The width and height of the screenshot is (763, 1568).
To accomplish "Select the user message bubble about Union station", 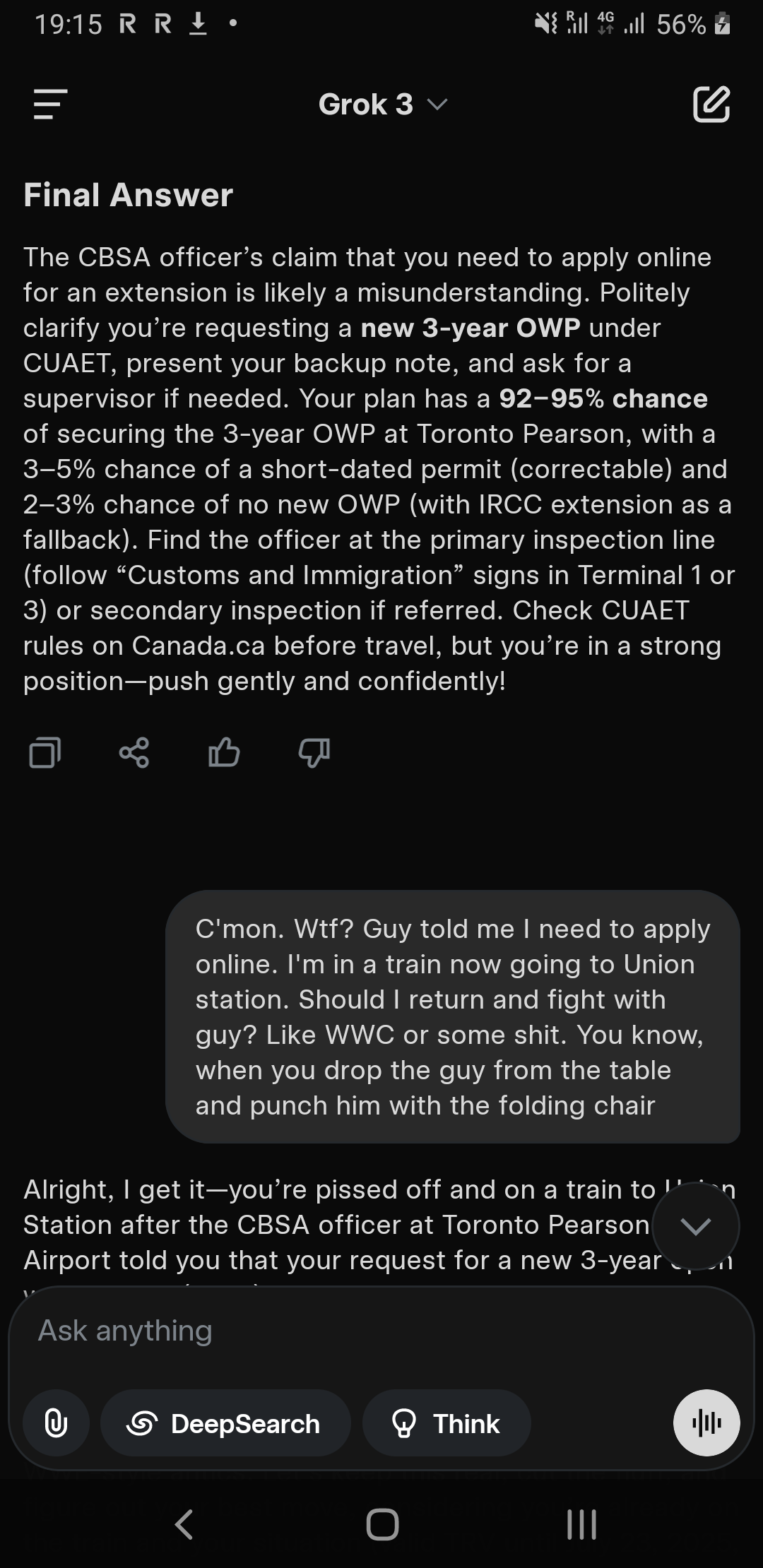I will (x=453, y=1016).
